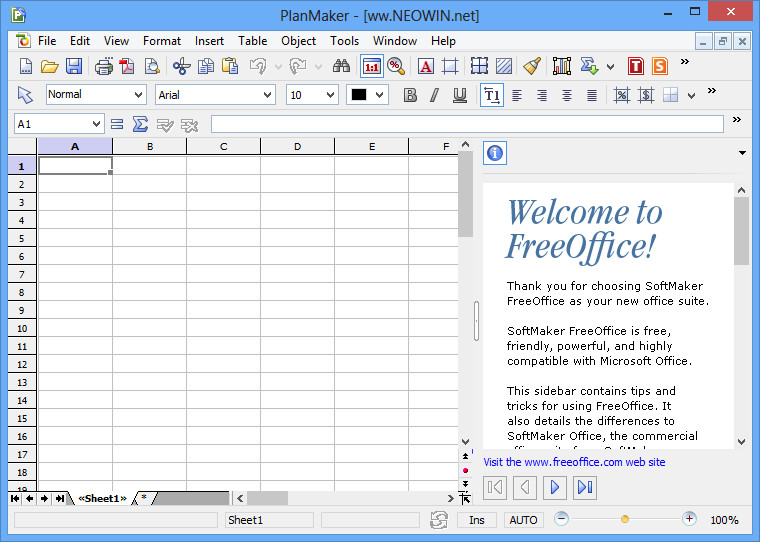Toggle the T1 text alignment button
This screenshot has width=760, height=542.
tap(492, 95)
